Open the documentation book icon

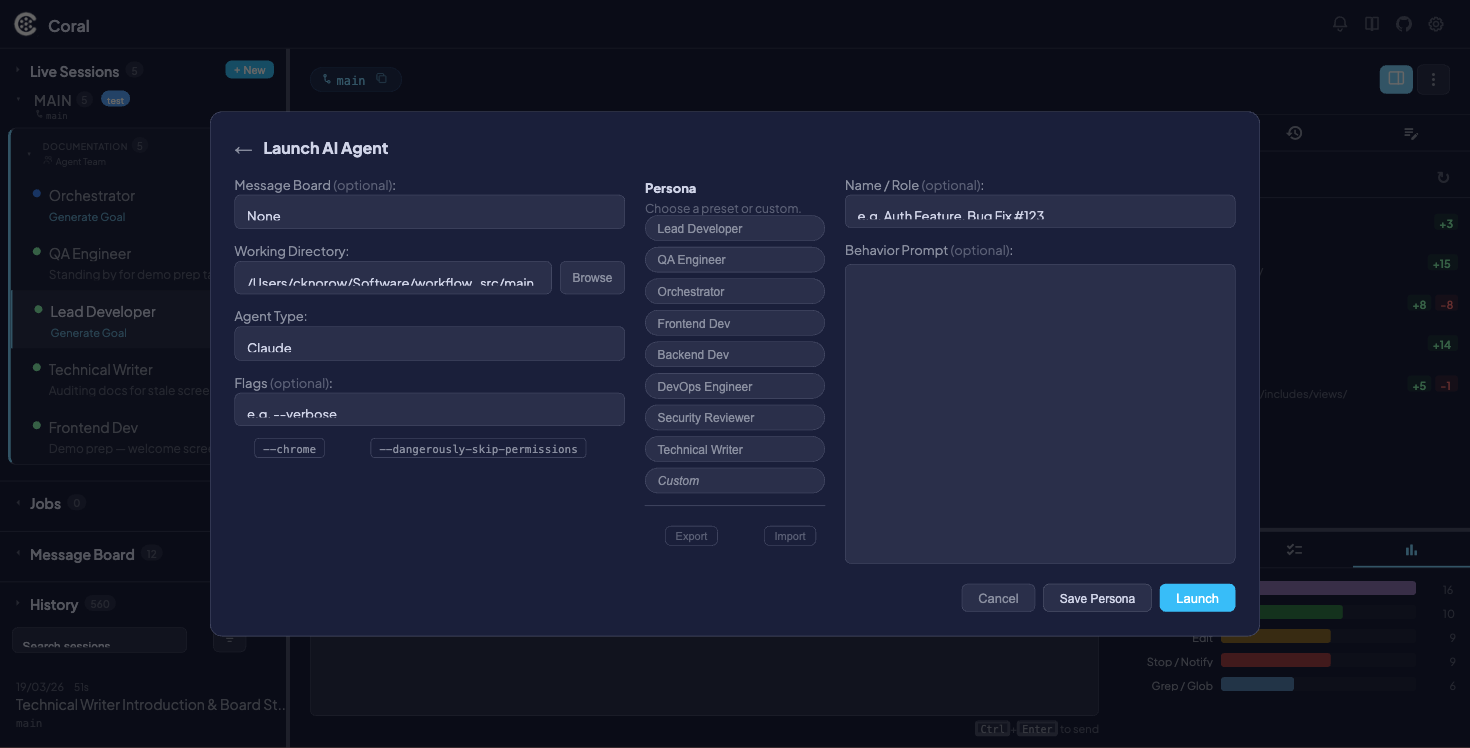[1371, 23]
